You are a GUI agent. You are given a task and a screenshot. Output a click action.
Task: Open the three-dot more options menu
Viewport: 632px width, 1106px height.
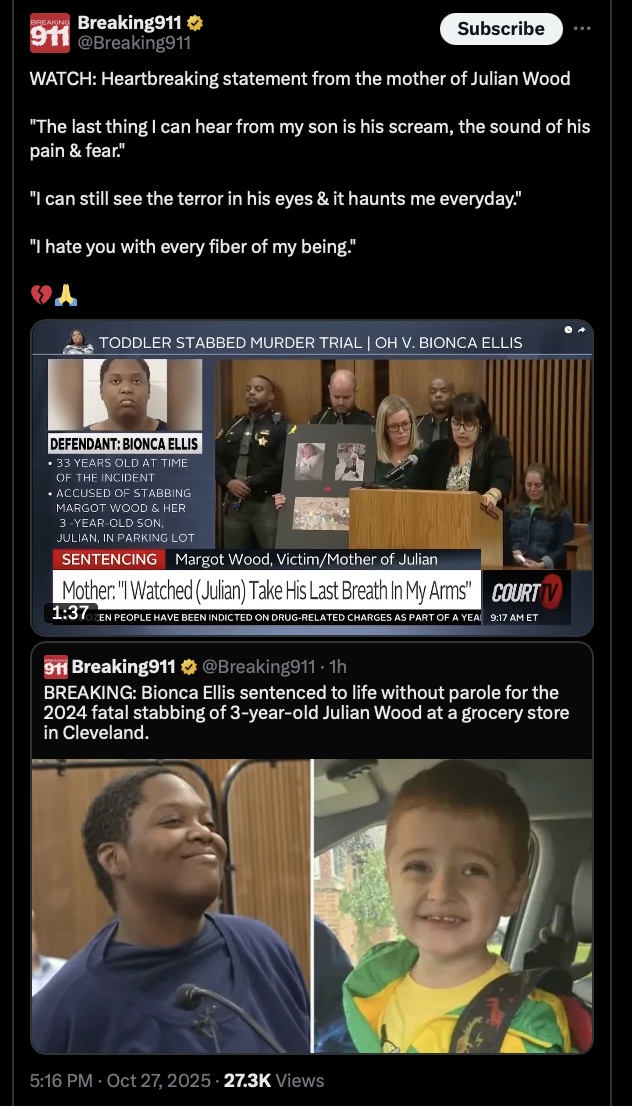coord(582,29)
